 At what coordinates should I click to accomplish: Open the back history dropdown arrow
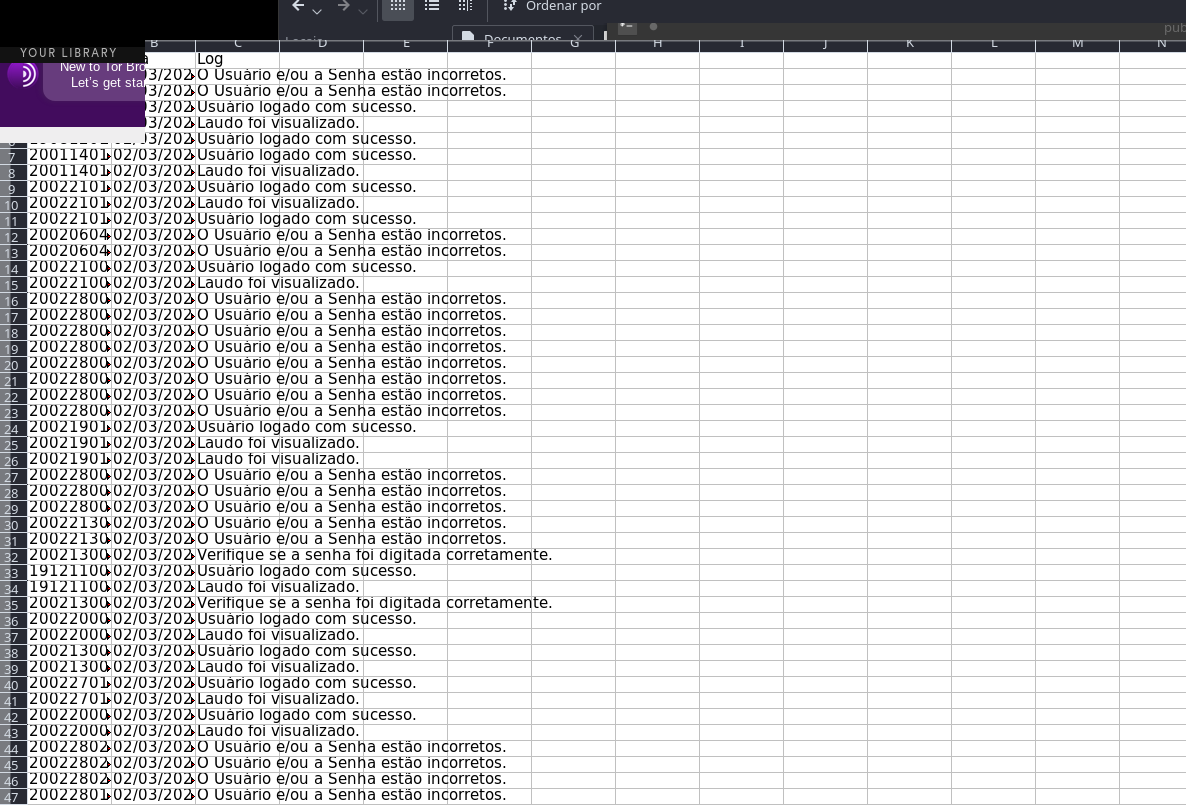317,11
